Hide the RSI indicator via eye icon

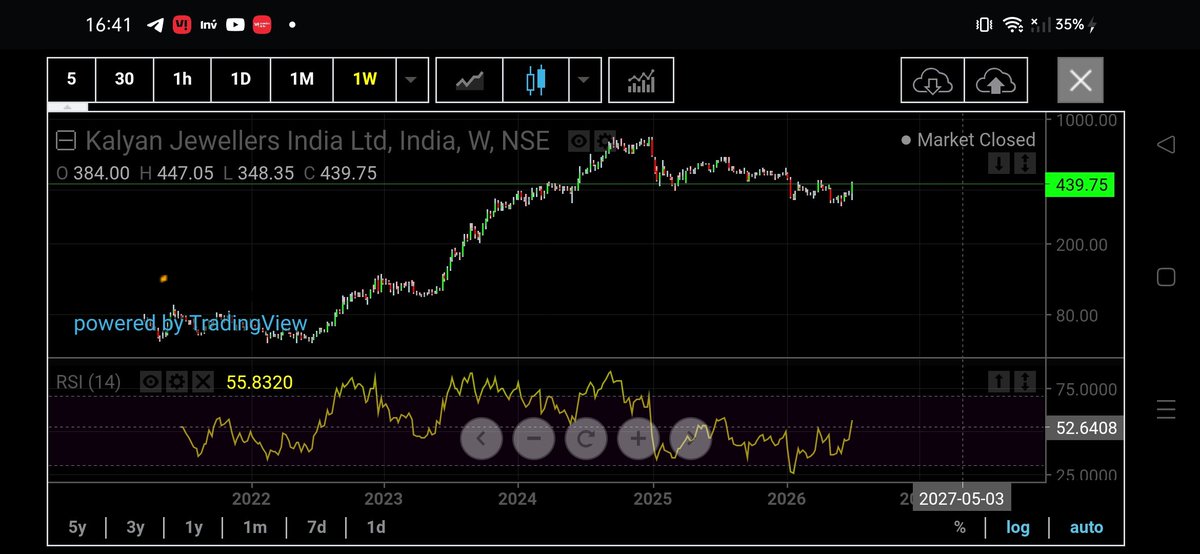150,381
